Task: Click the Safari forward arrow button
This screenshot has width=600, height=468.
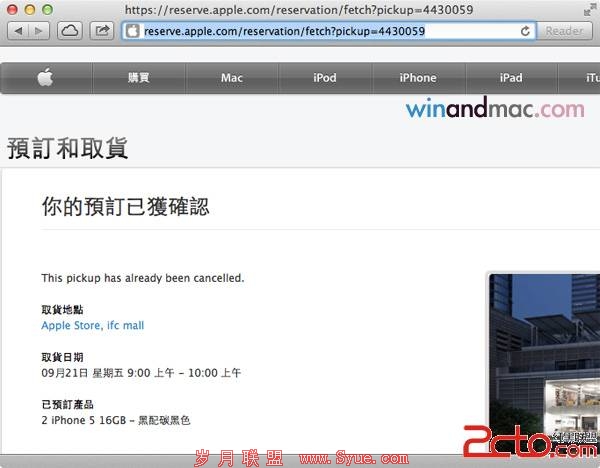Action: coord(39,31)
